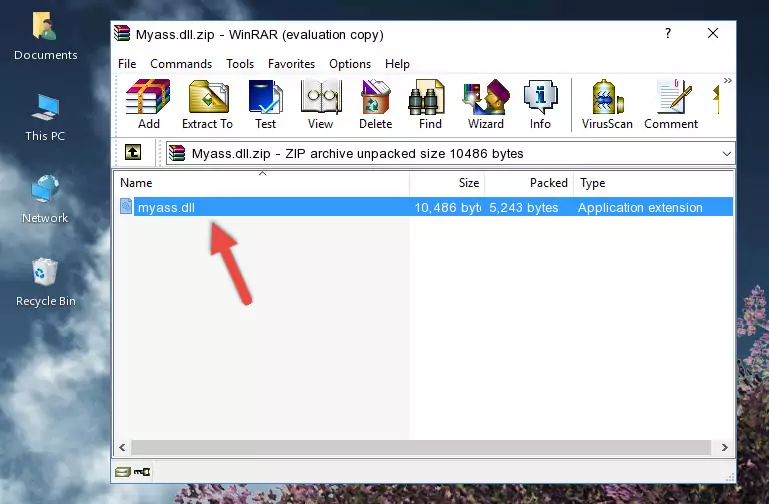Click the horizontal scrollbar track
Image resolution: width=769 pixels, height=504 pixels.
tap(420, 447)
